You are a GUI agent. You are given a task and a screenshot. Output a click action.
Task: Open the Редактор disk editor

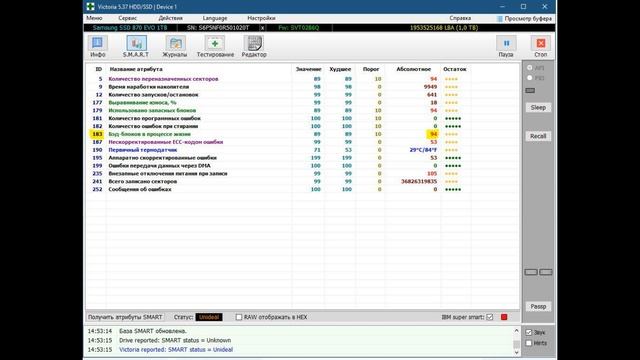(254, 46)
